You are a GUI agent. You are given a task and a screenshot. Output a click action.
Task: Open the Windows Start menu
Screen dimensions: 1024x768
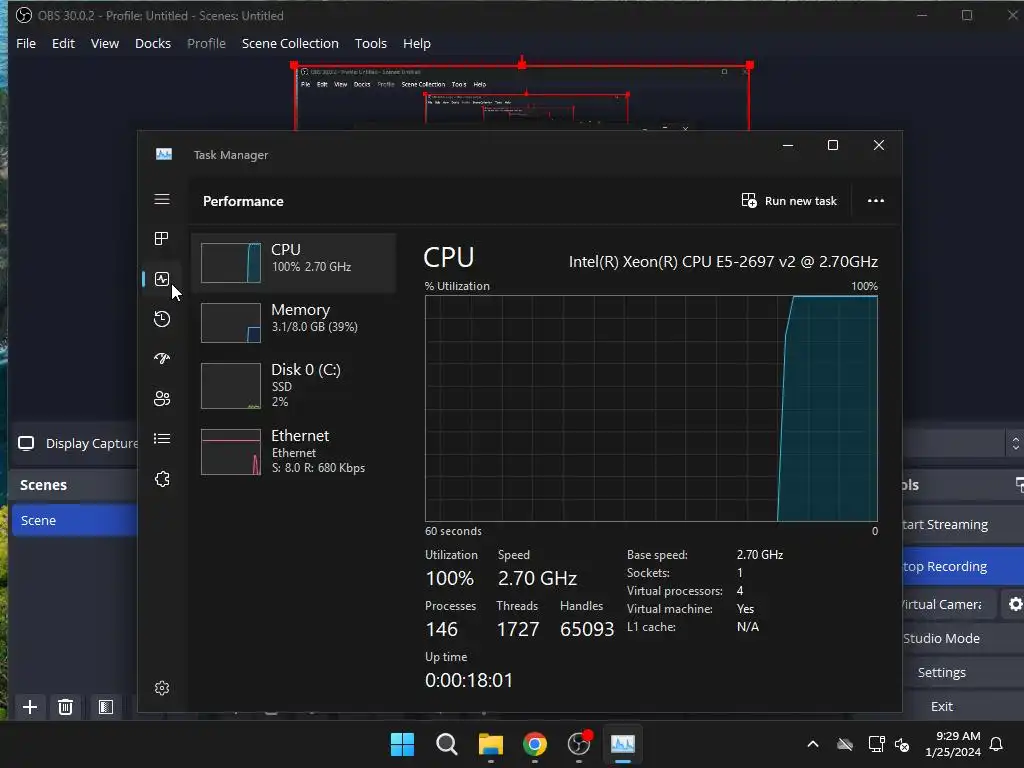tap(402, 744)
